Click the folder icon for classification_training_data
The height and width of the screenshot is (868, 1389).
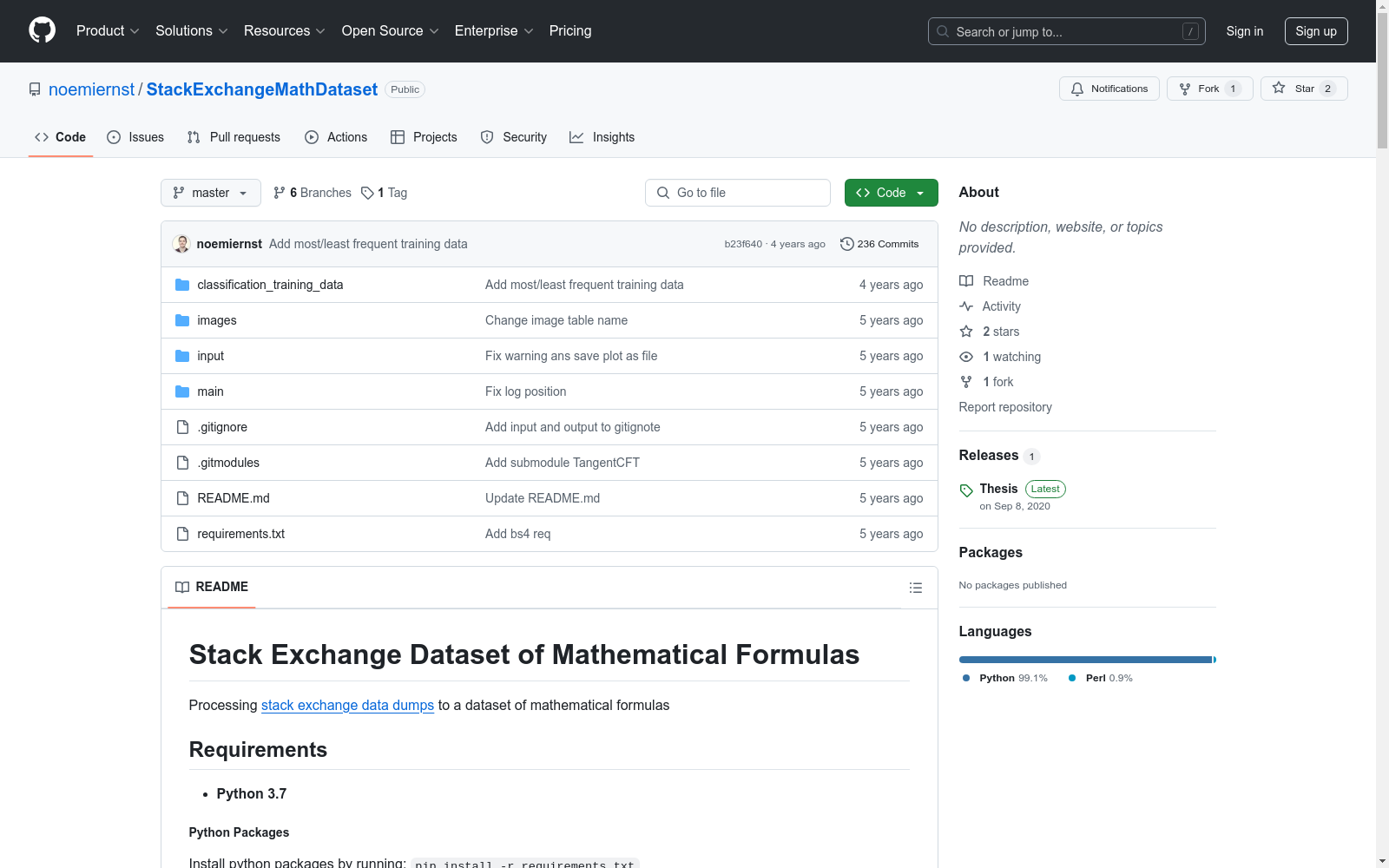point(182,285)
